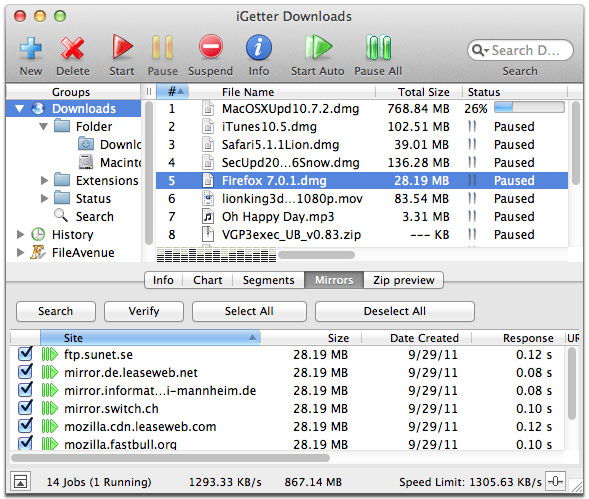Uncheck the mozilla.cdn.leaseweb.com mirror checkbox

[x=25, y=426]
